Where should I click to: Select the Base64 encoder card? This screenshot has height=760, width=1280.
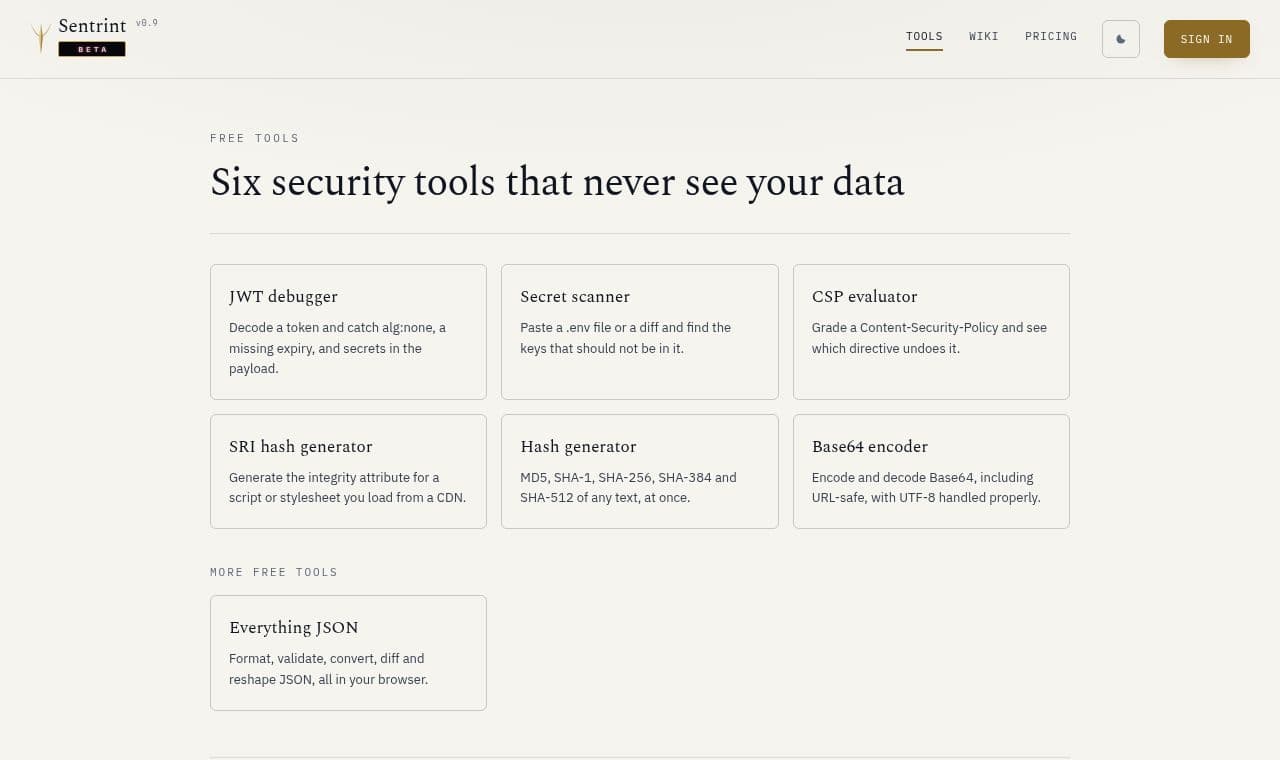pyautogui.click(x=931, y=471)
